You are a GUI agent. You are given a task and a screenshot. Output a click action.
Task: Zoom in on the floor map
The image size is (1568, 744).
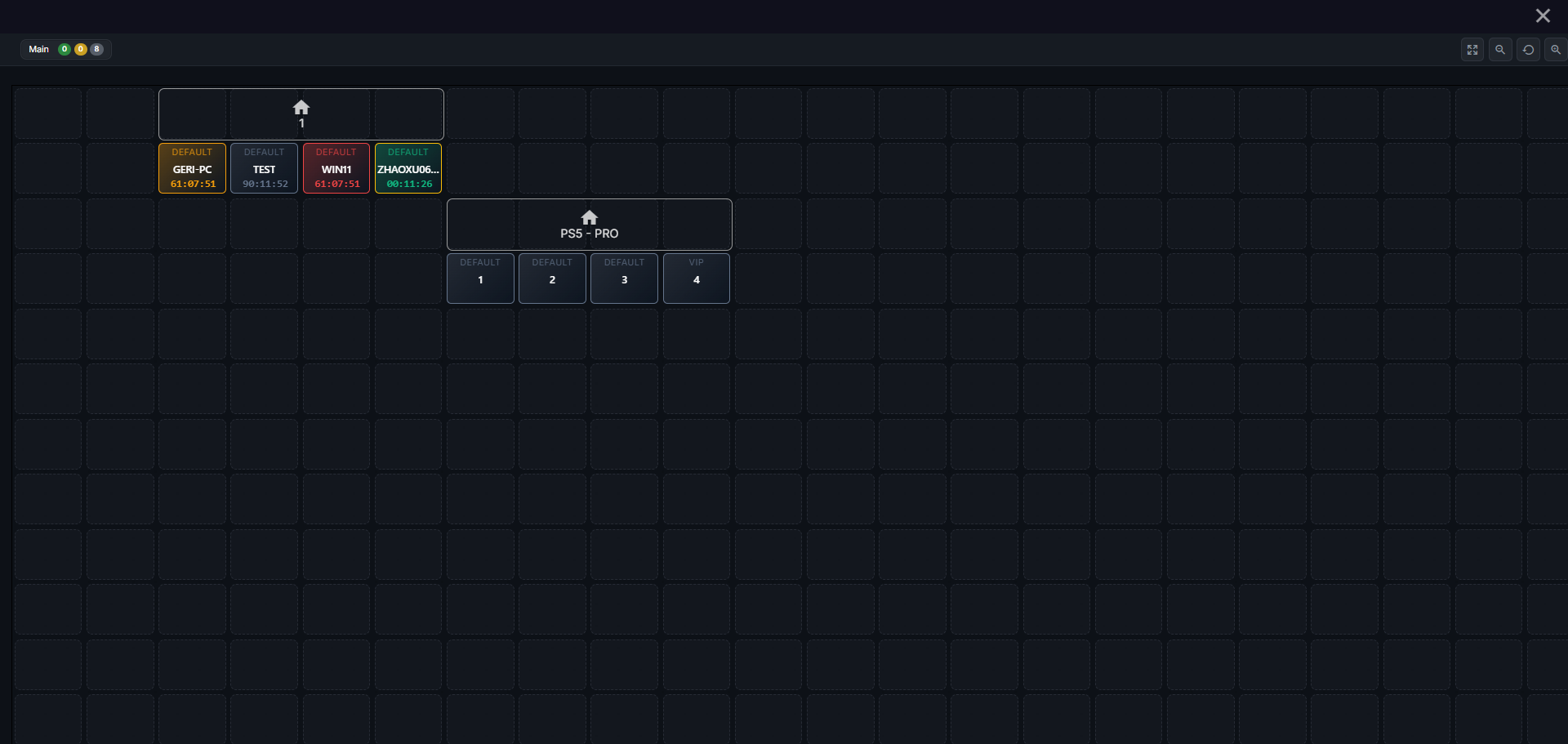click(x=1556, y=50)
